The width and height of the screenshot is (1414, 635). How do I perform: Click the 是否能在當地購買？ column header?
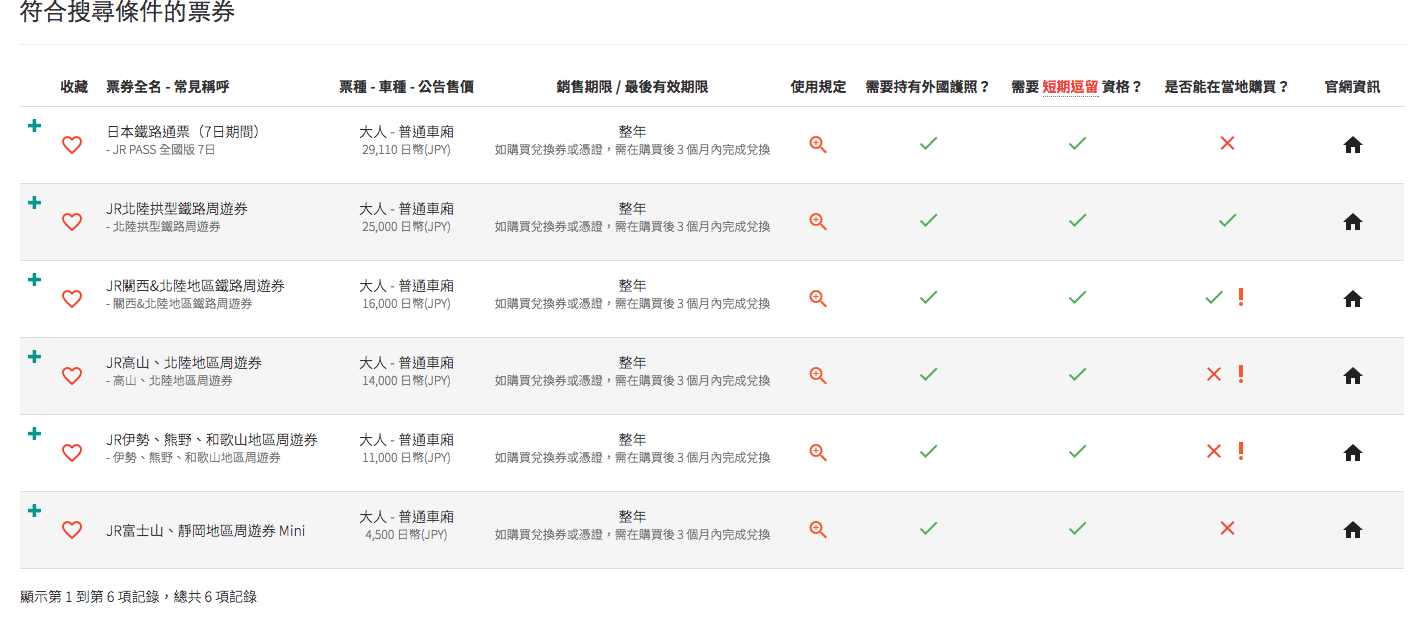1227,87
